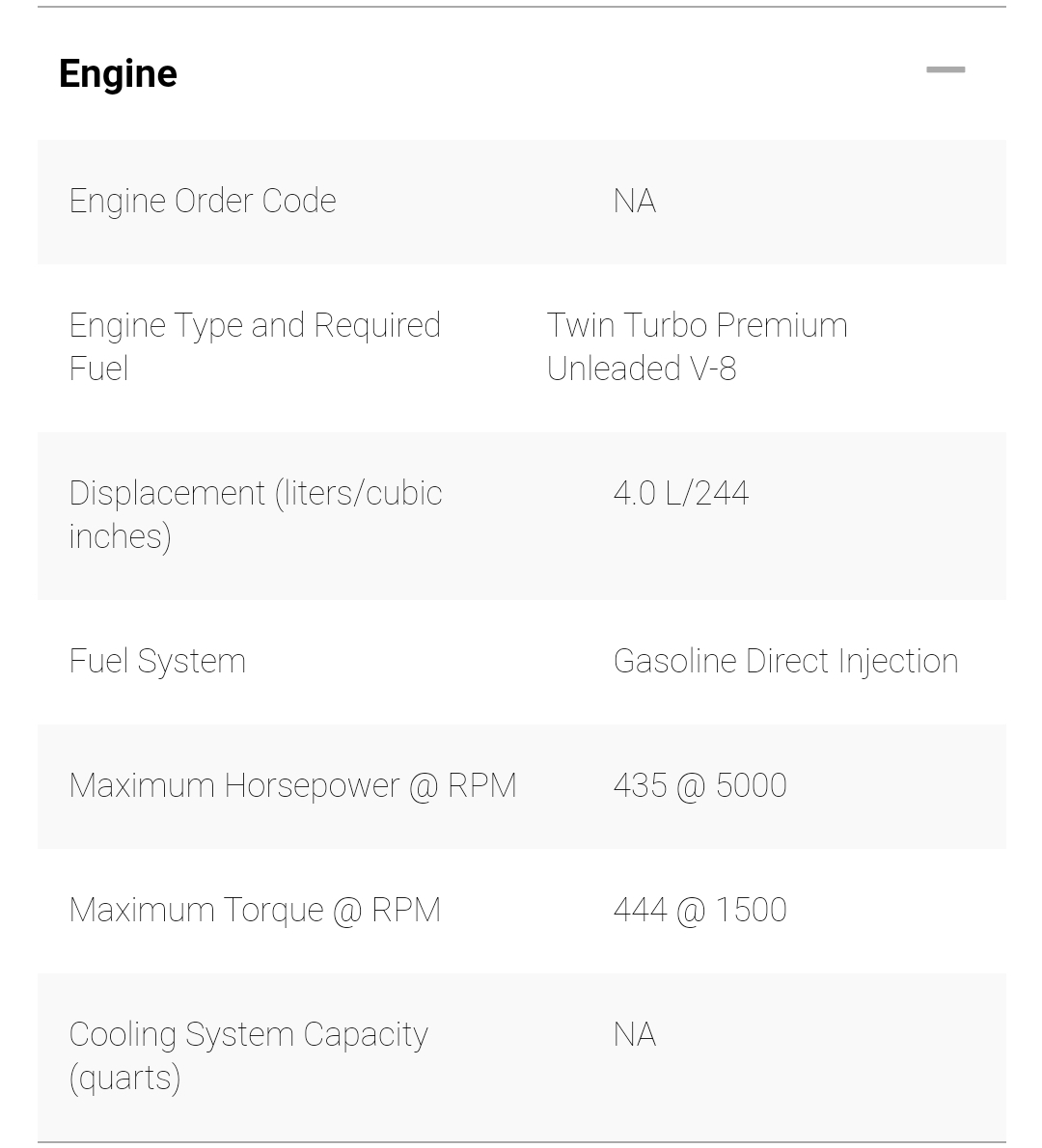This screenshot has height=1148, width=1042.
Task: Select the Fuel System label
Action: coord(157,661)
